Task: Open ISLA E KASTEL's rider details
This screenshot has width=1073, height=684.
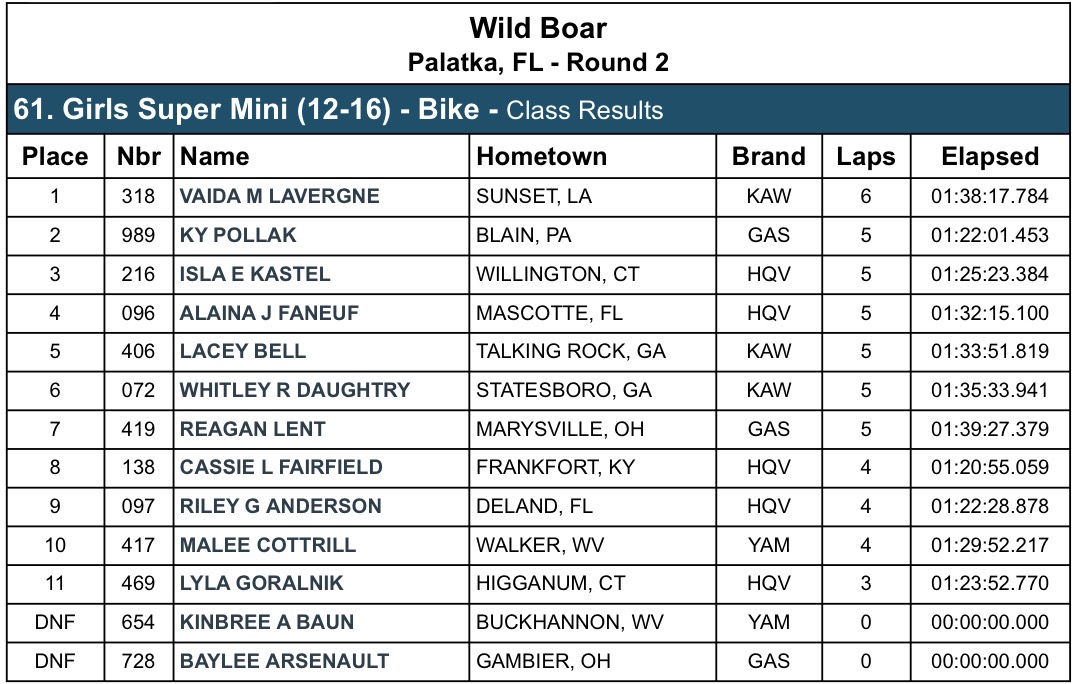Action: [254, 274]
